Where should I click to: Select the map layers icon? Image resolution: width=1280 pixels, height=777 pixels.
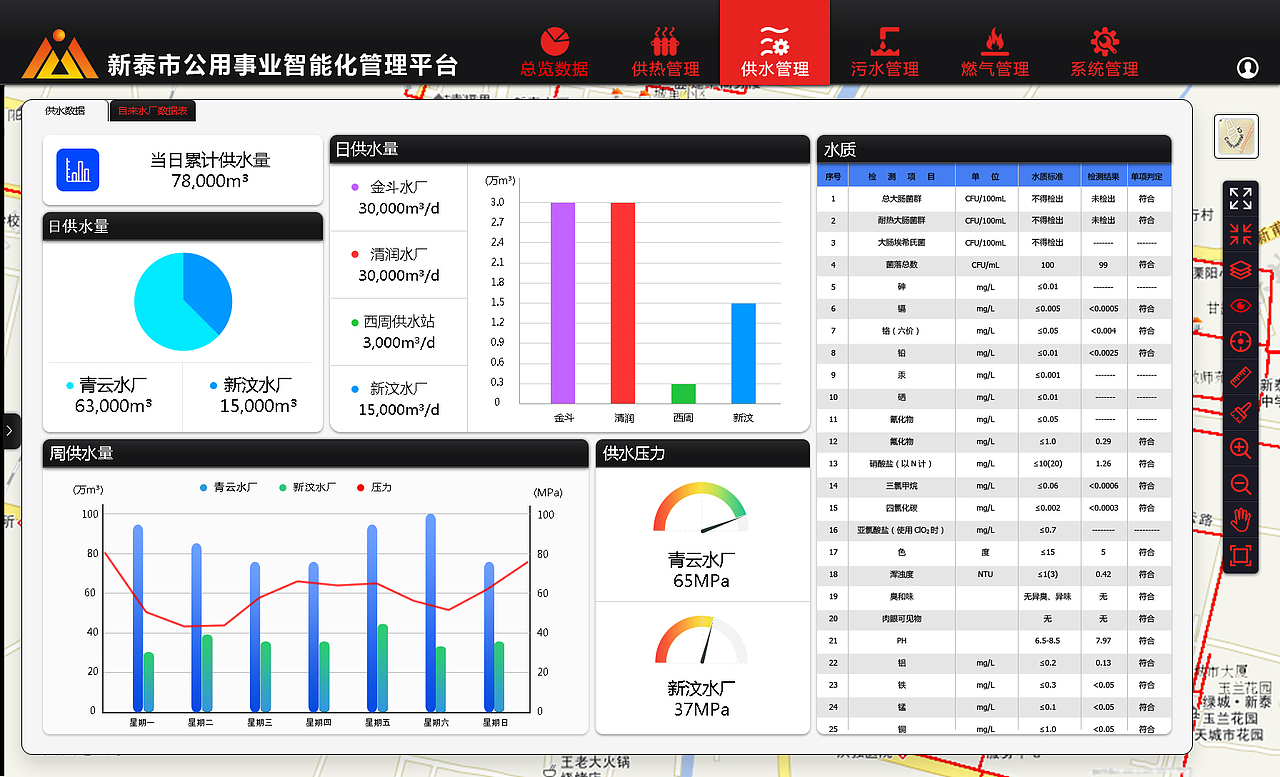(1240, 269)
